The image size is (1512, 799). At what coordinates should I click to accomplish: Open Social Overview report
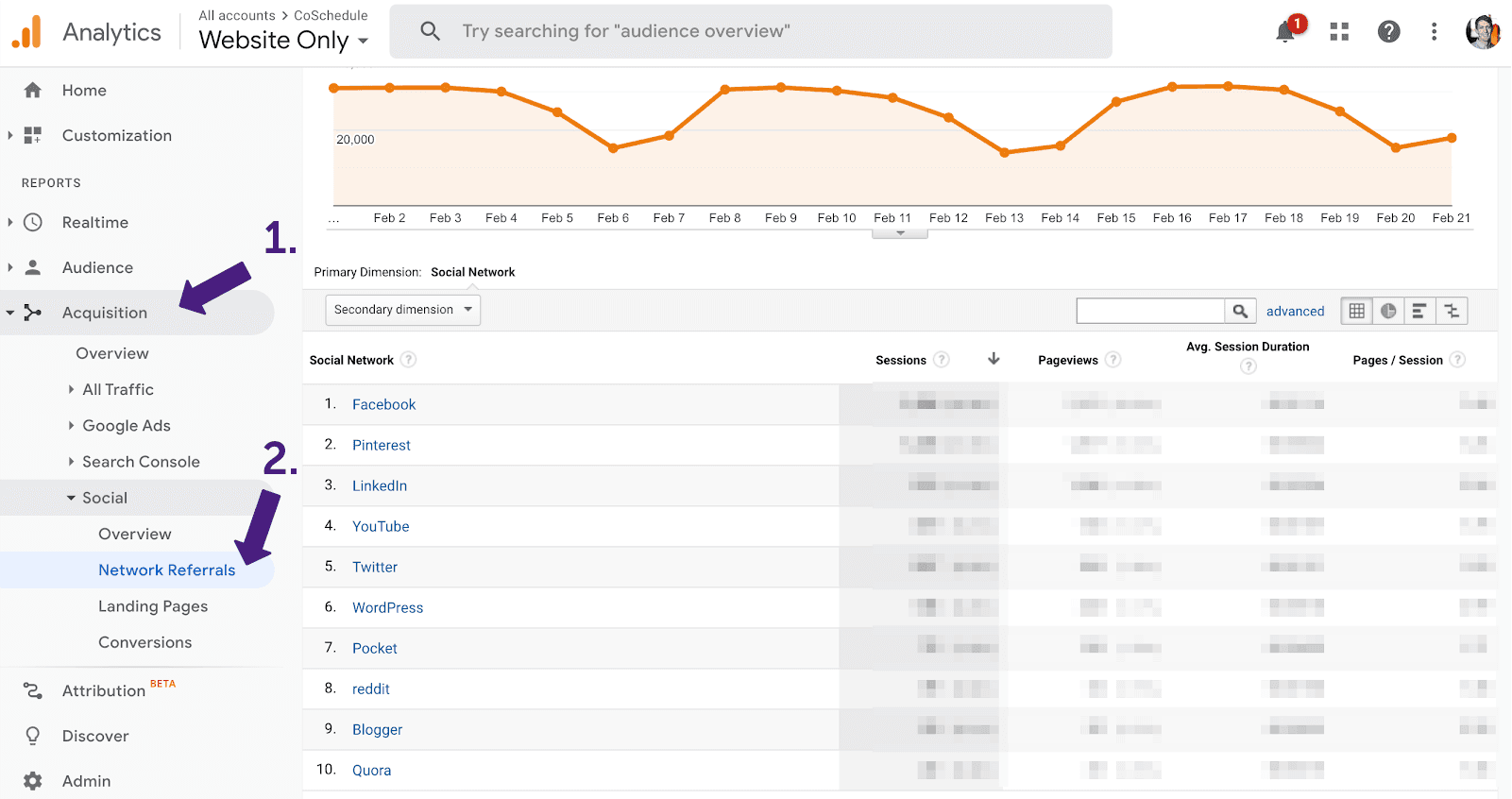click(x=135, y=534)
